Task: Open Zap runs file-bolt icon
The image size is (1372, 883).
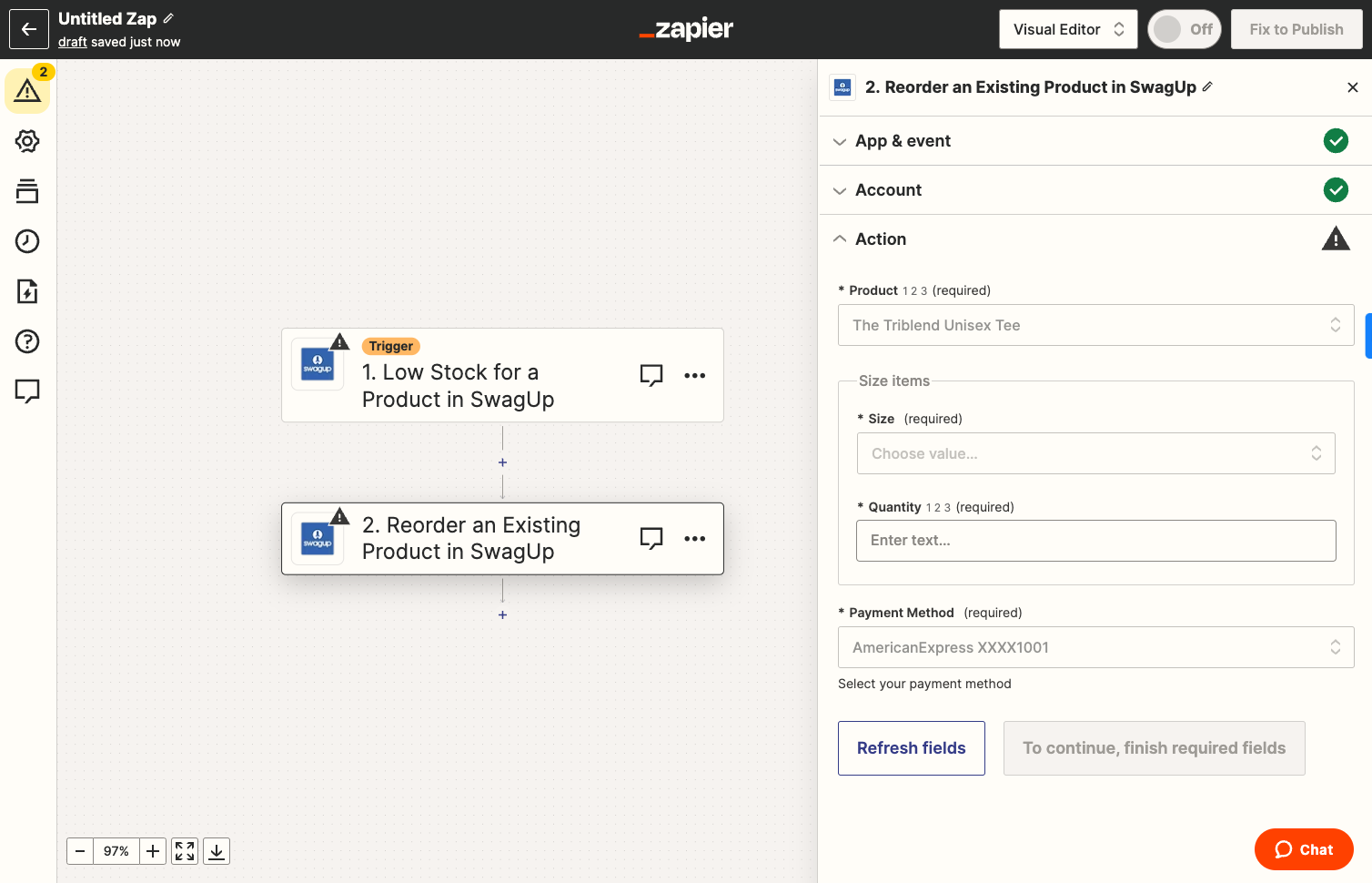Action: pyautogui.click(x=27, y=291)
